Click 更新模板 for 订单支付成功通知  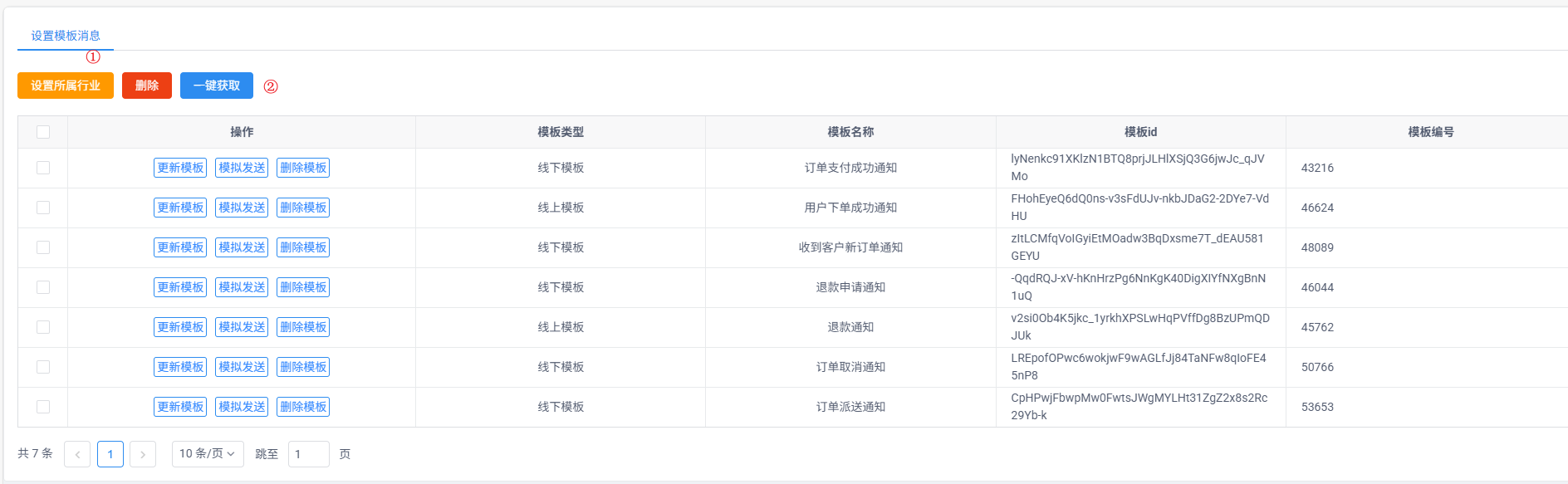point(180,168)
